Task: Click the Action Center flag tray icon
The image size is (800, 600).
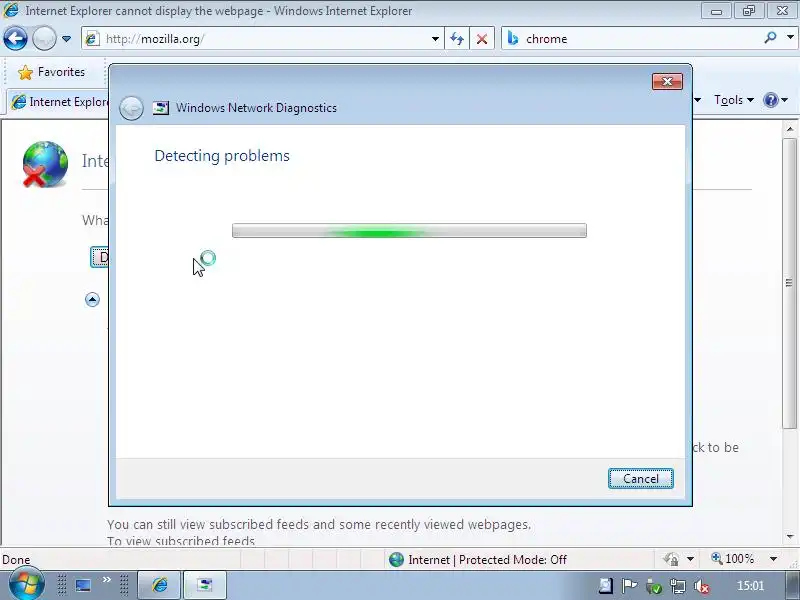Action: pos(629,586)
